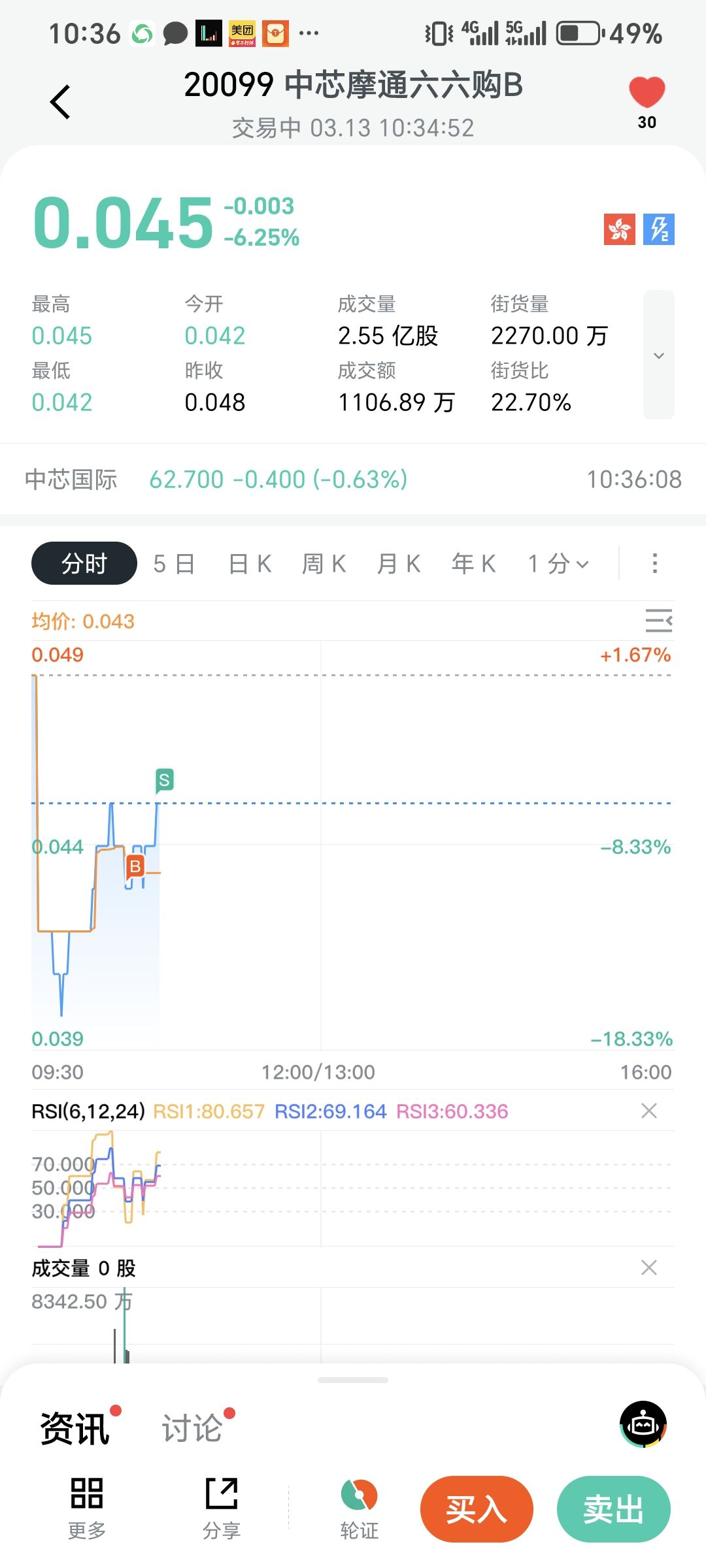Toggle the red heart favorite icon
The image size is (706, 1568).
(647, 93)
